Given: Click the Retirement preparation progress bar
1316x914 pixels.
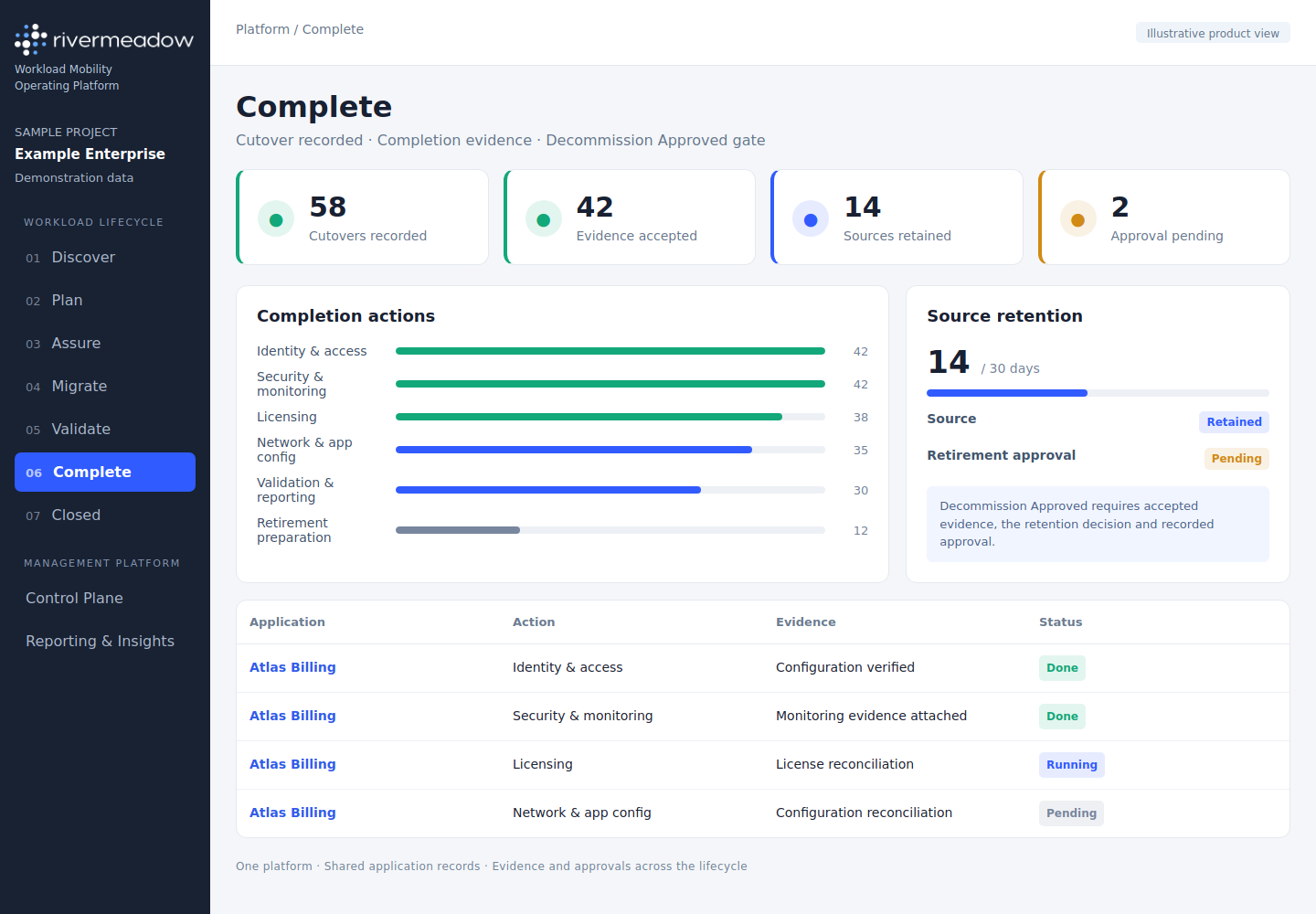Looking at the screenshot, I should point(610,530).
